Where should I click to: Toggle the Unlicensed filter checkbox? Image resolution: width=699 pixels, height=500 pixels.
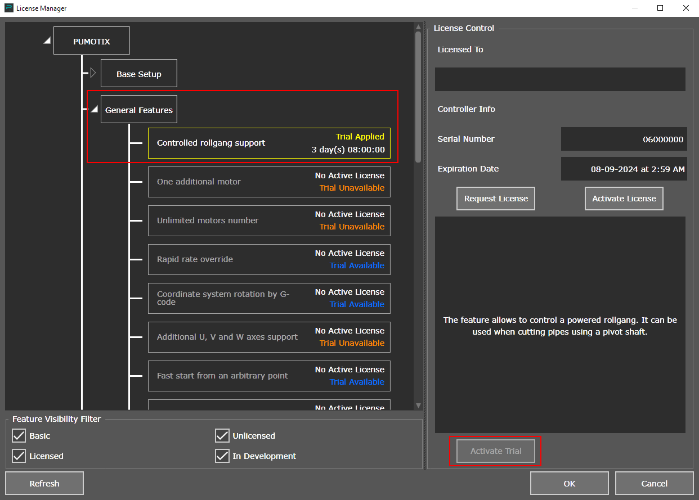coord(223,436)
